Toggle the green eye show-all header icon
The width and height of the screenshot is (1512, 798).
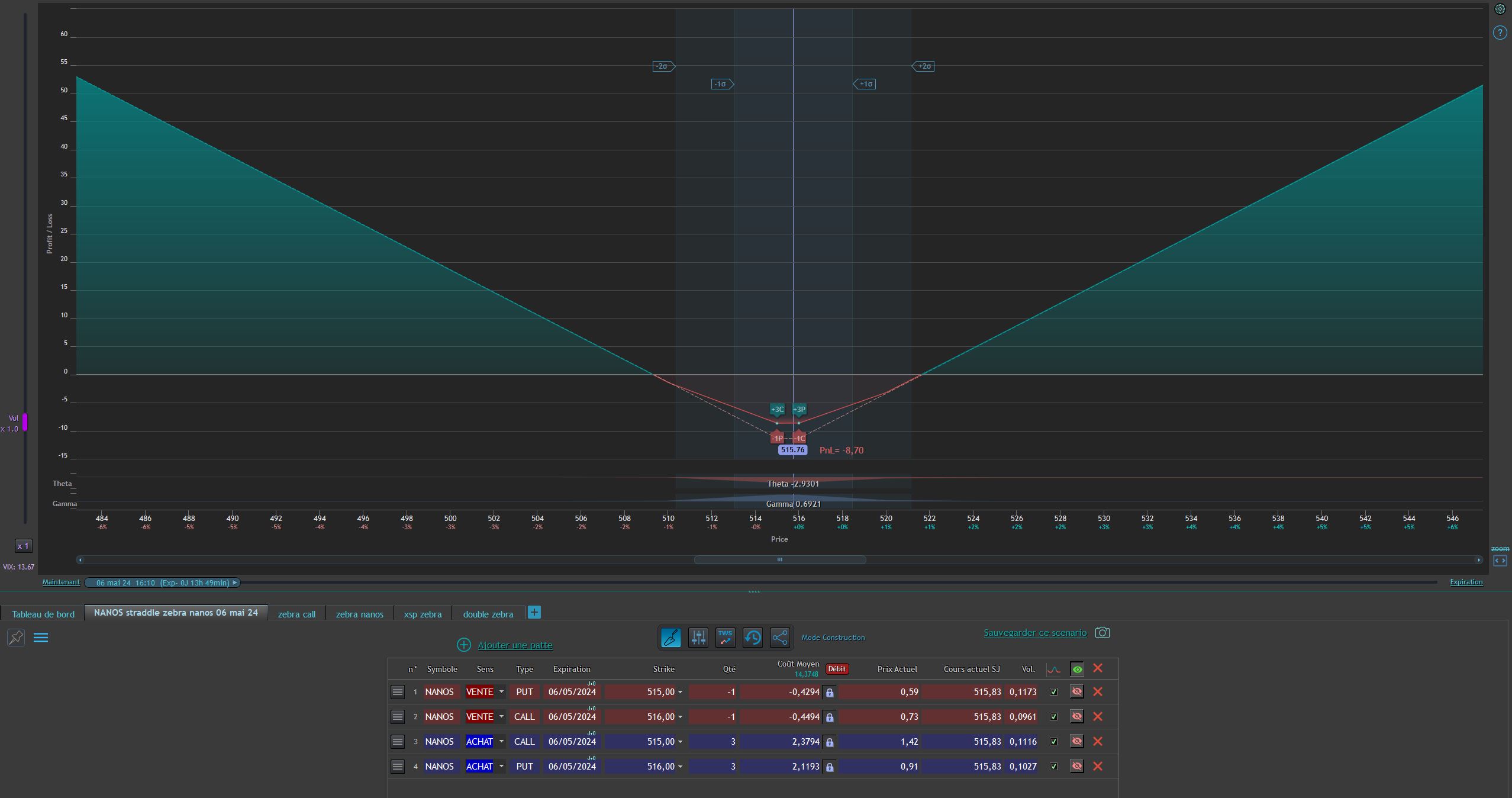point(1077,670)
